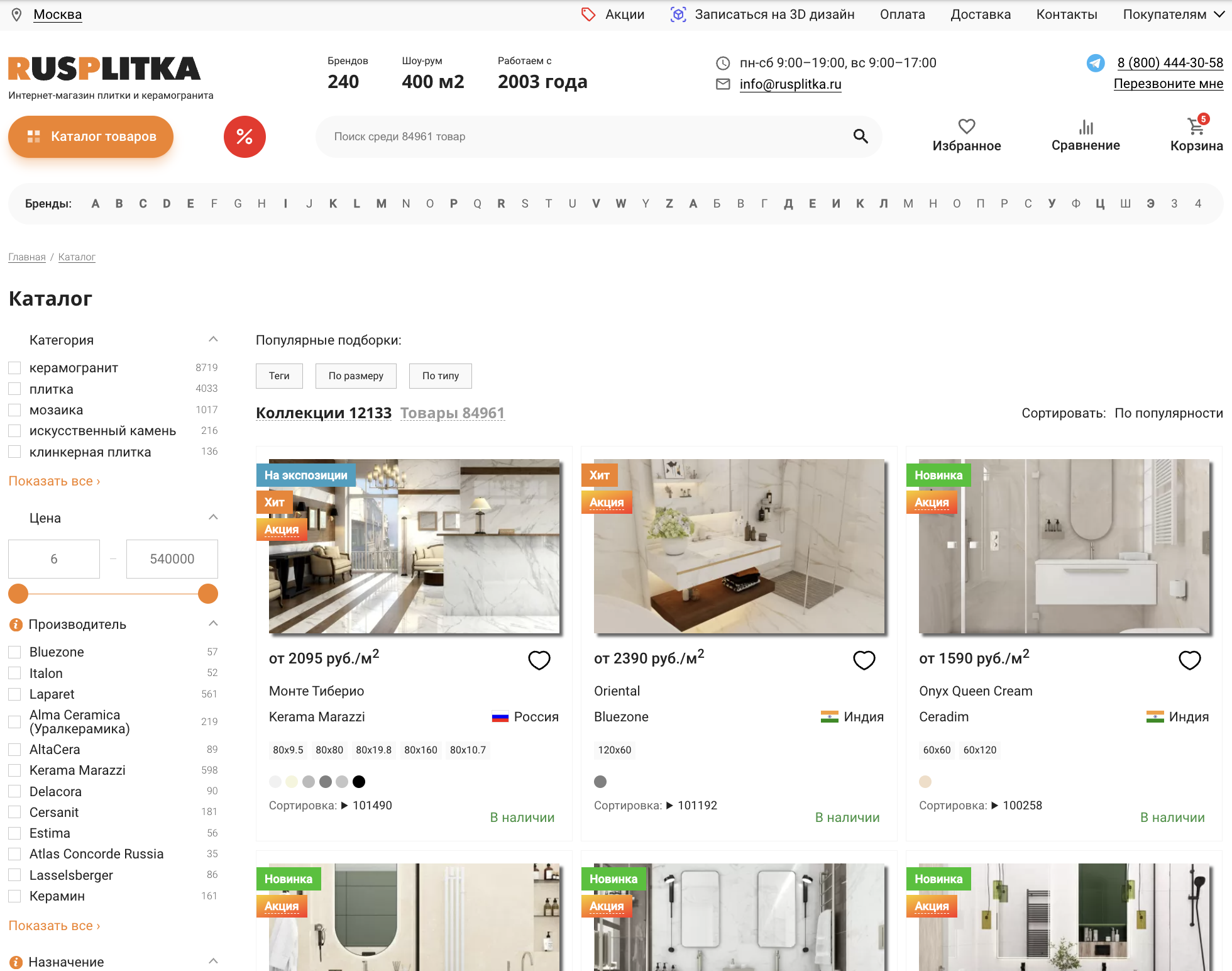Click the red percent discount icon

(245, 136)
